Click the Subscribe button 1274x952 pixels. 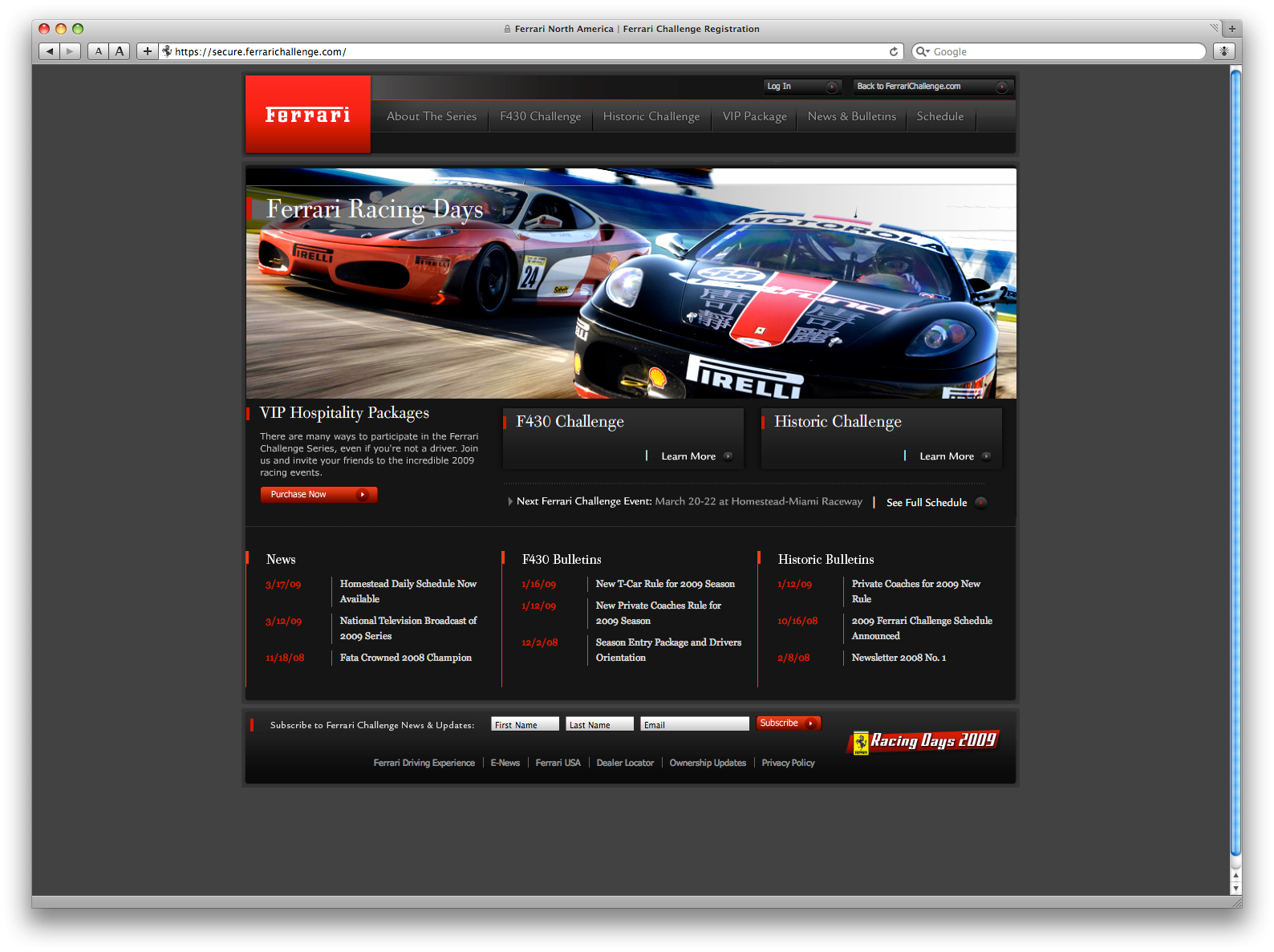coord(789,723)
